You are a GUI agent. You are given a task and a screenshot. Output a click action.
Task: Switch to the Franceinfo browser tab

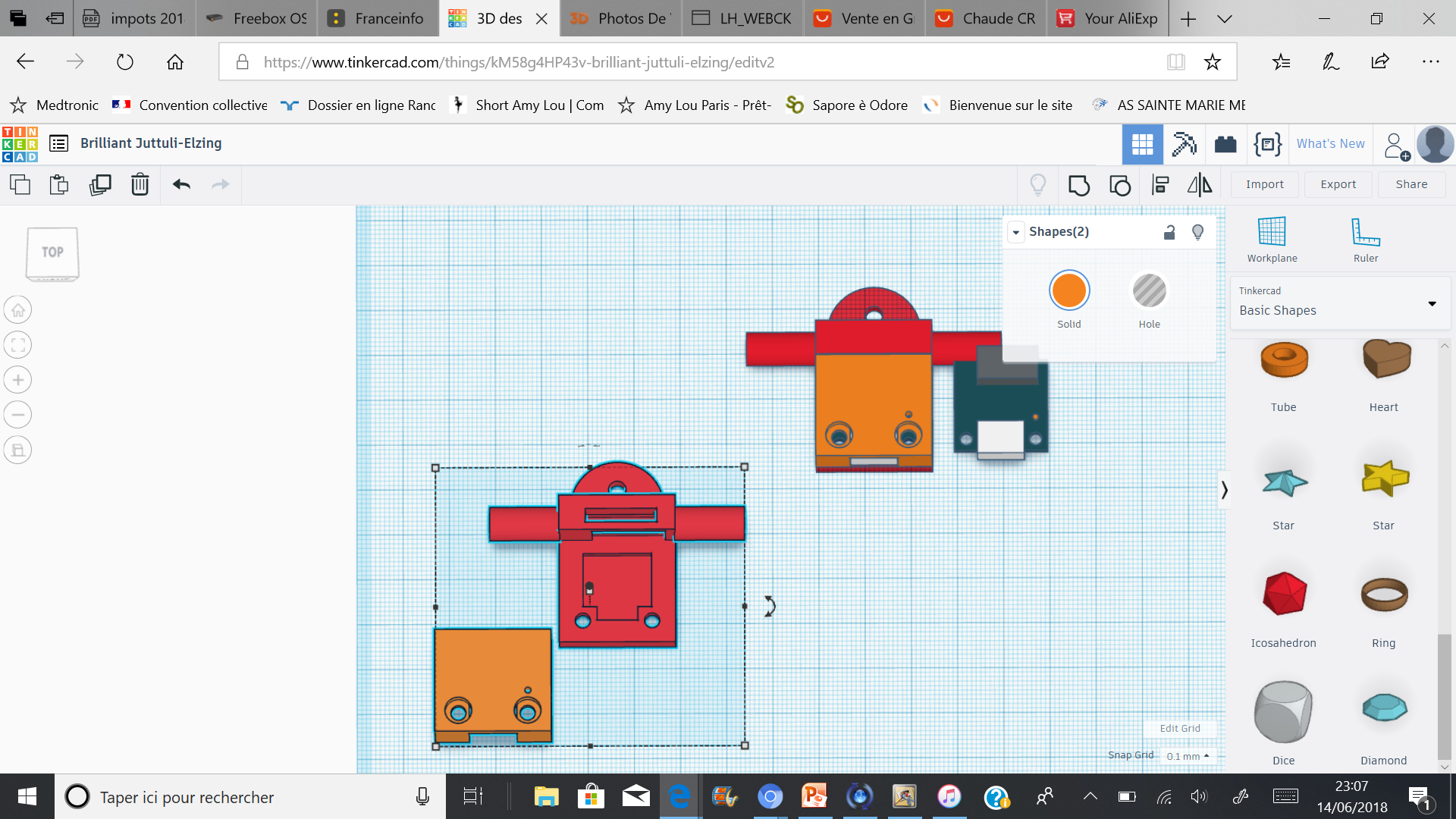pyautogui.click(x=378, y=18)
